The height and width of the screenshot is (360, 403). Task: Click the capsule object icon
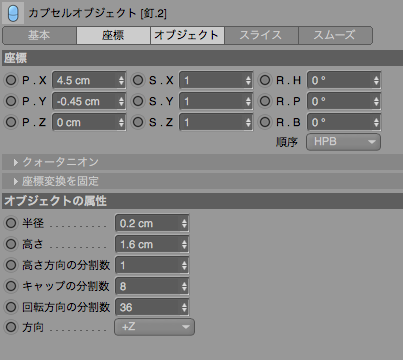(x=13, y=13)
